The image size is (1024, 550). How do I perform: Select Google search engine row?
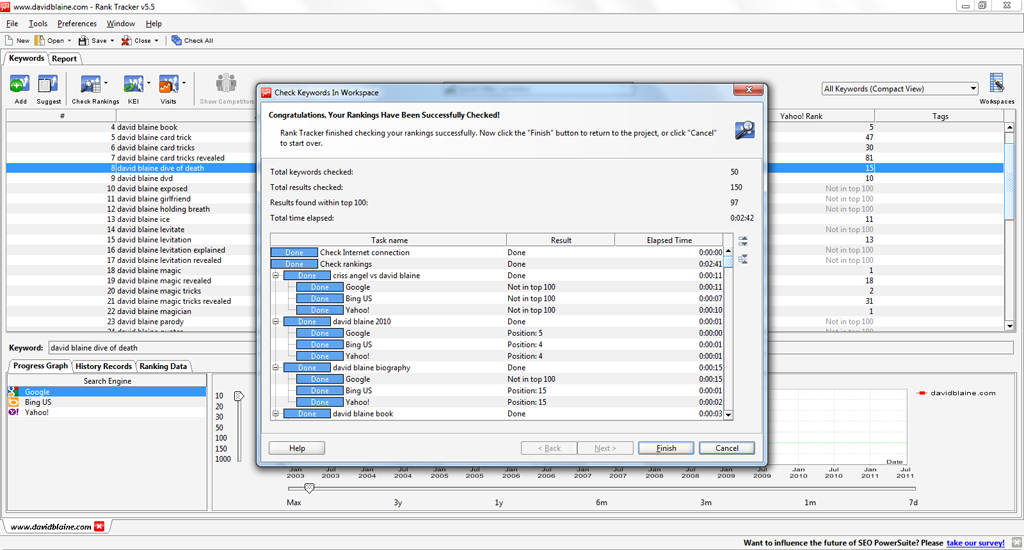tap(107, 392)
